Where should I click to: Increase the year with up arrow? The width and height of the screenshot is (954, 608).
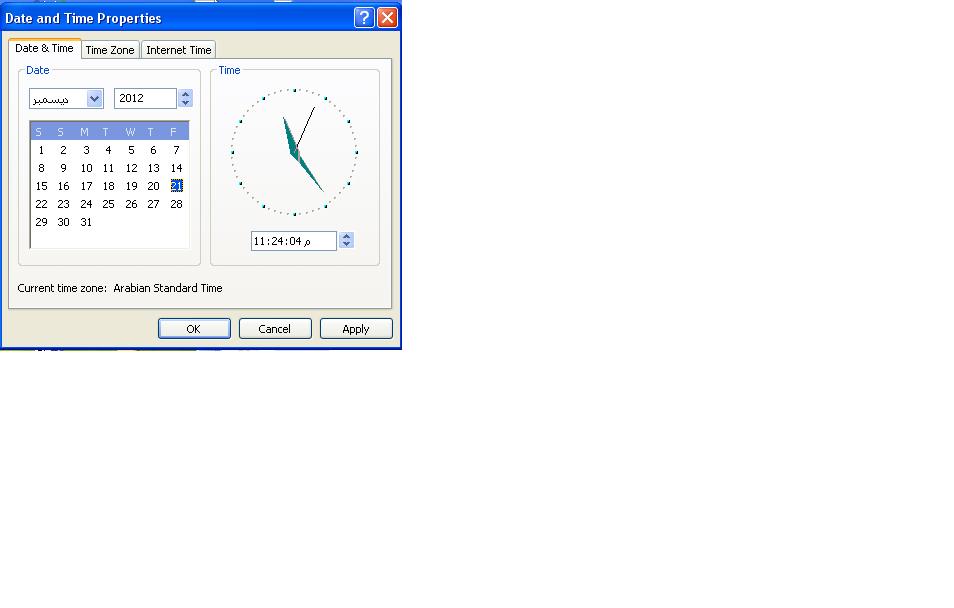tap(185, 94)
